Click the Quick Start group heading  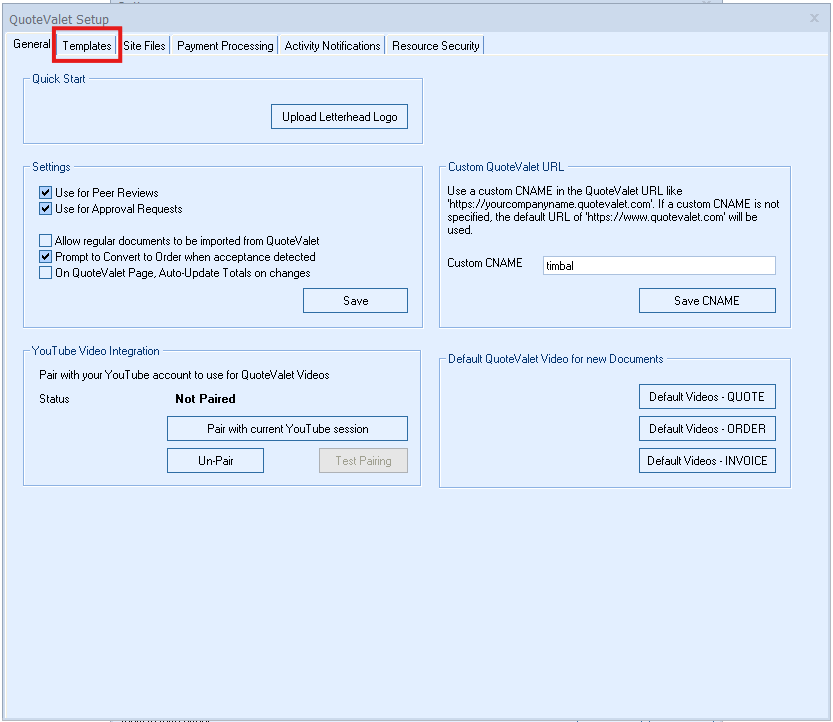pyautogui.click(x=58, y=79)
